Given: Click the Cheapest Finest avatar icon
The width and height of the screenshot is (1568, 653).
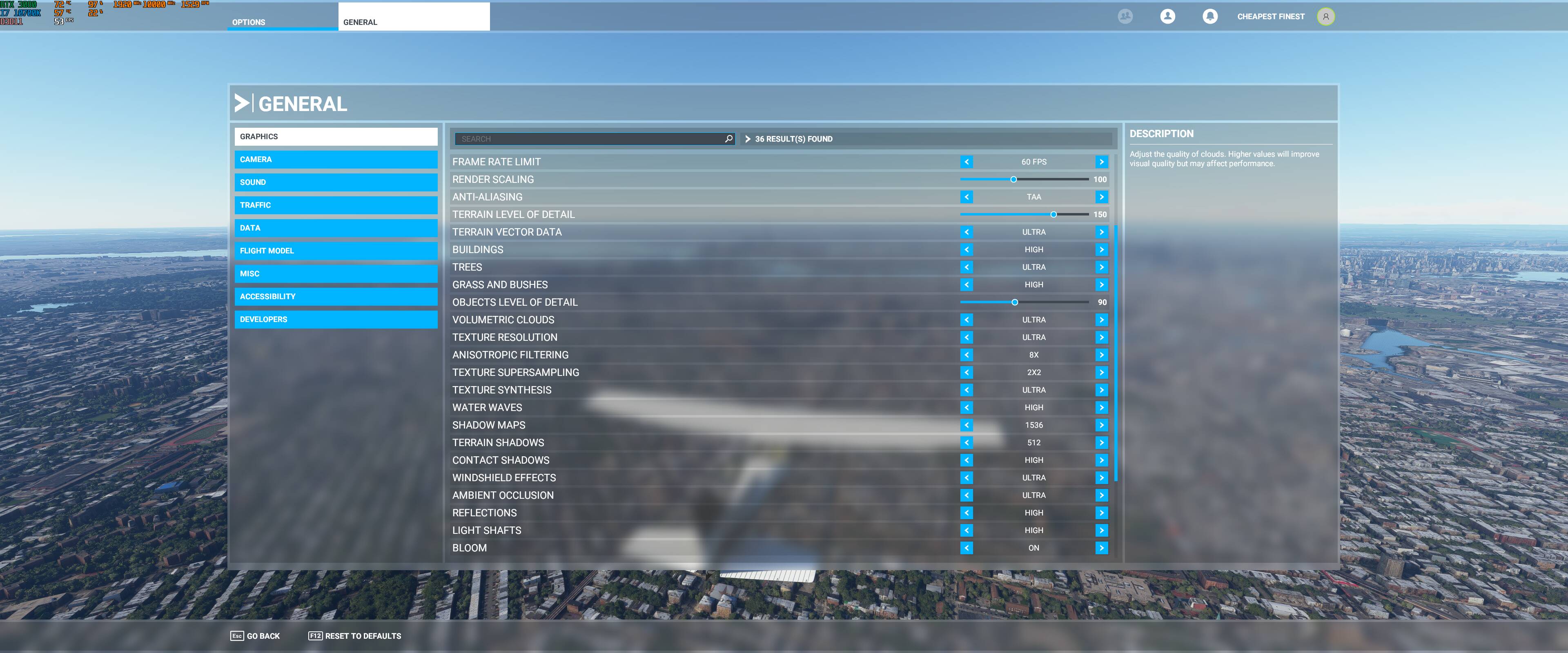Looking at the screenshot, I should [x=1325, y=16].
